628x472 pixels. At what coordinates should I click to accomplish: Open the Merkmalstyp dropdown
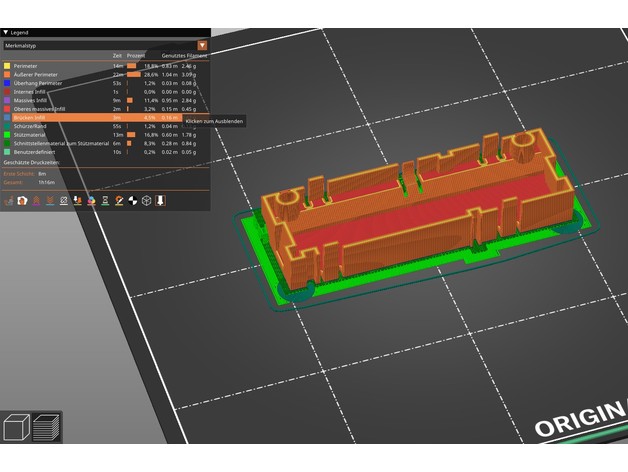tap(98, 45)
